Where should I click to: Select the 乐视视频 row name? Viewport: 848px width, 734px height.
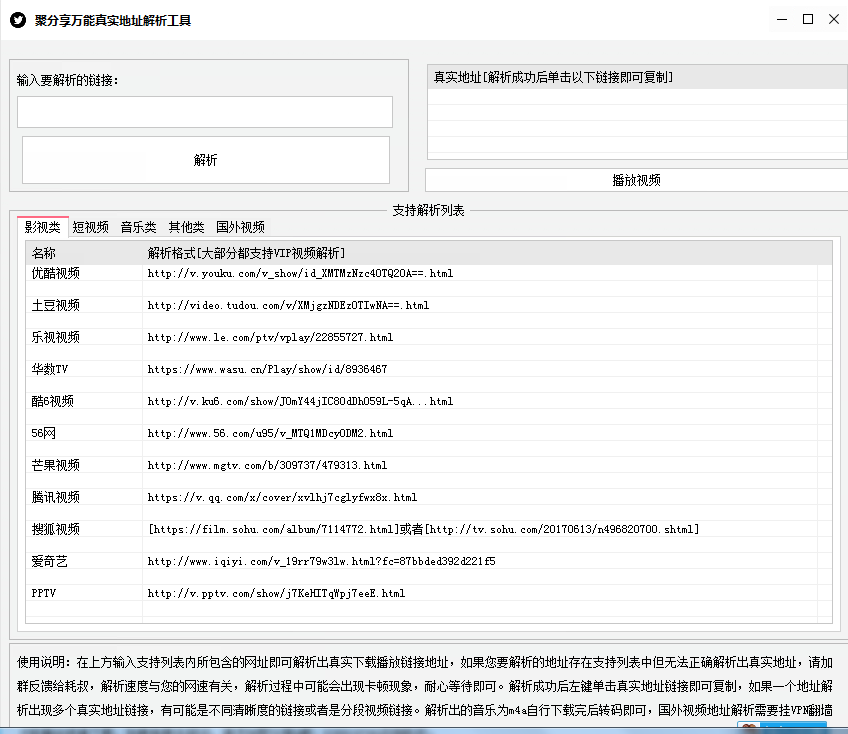coord(56,337)
